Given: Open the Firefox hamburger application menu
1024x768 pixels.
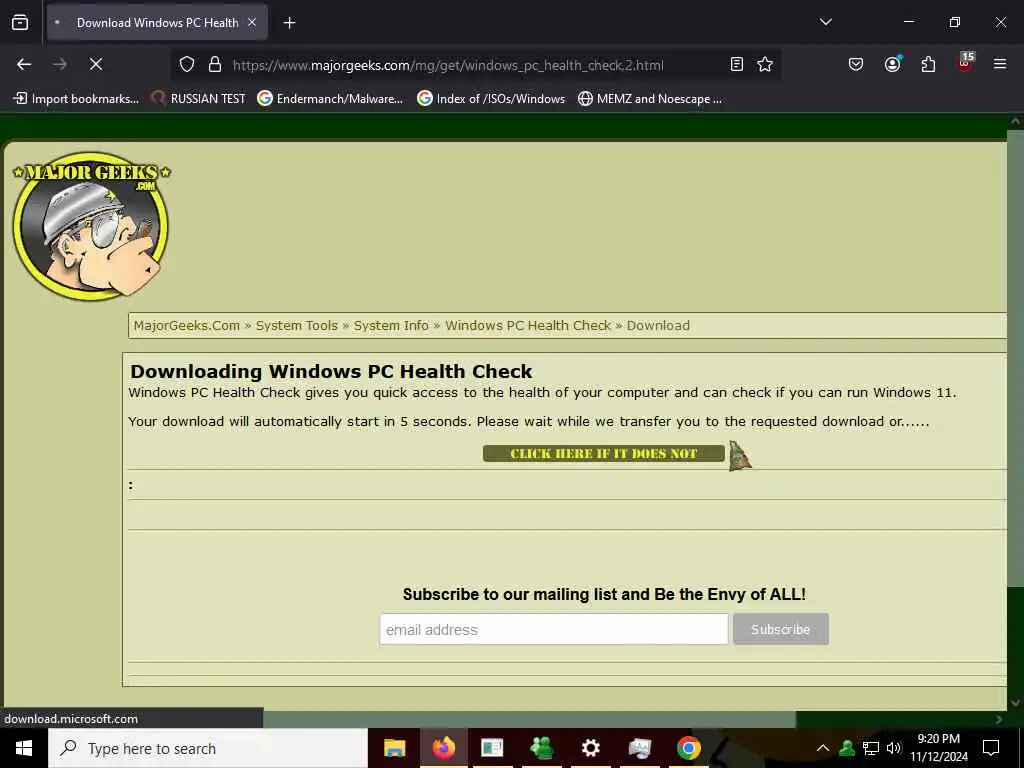Looking at the screenshot, I should click(x=1000, y=64).
